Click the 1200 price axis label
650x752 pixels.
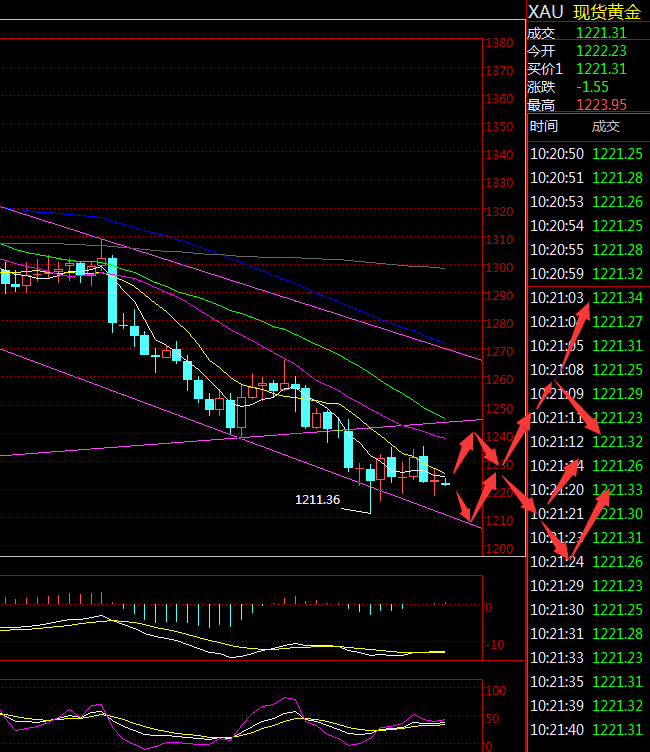[x=499, y=549]
